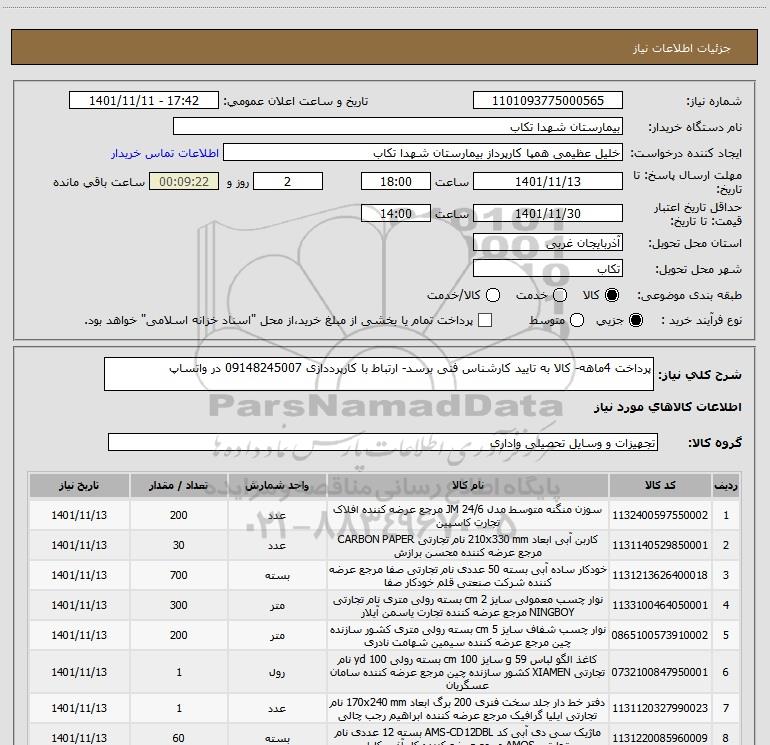The image size is (770, 745).
Task: Click the کد کالا column header
Action: 660,485
